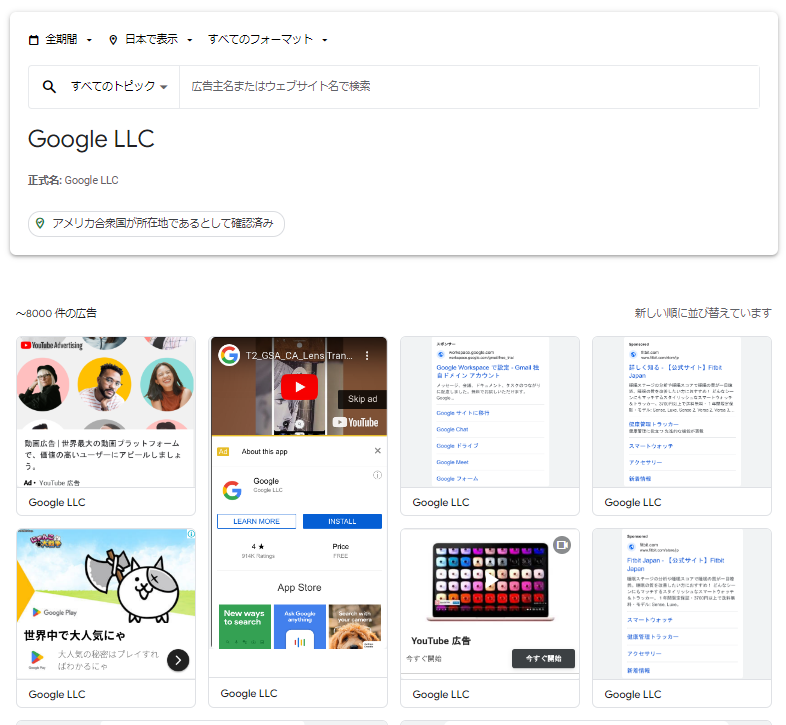
Task: Click the LEARN MORE button
Action: 256,521
